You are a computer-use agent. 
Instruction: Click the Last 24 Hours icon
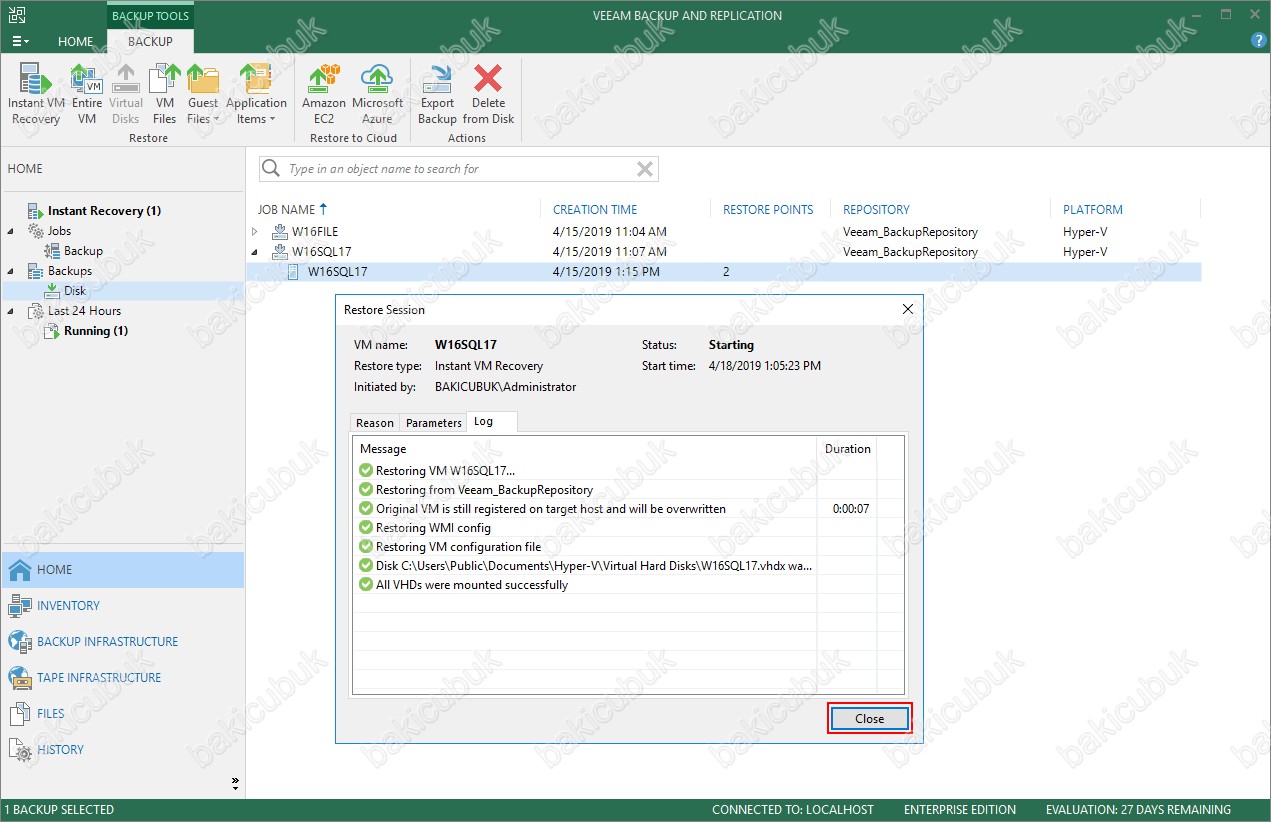pyautogui.click(x=36, y=311)
